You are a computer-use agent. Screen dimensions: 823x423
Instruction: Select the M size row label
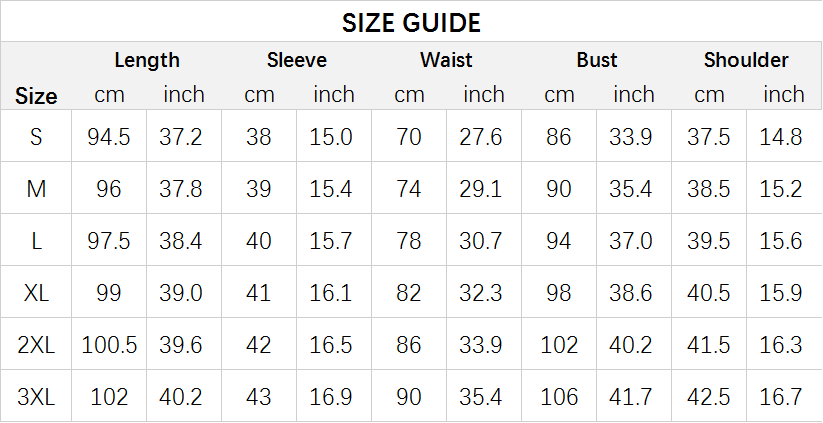click(36, 188)
